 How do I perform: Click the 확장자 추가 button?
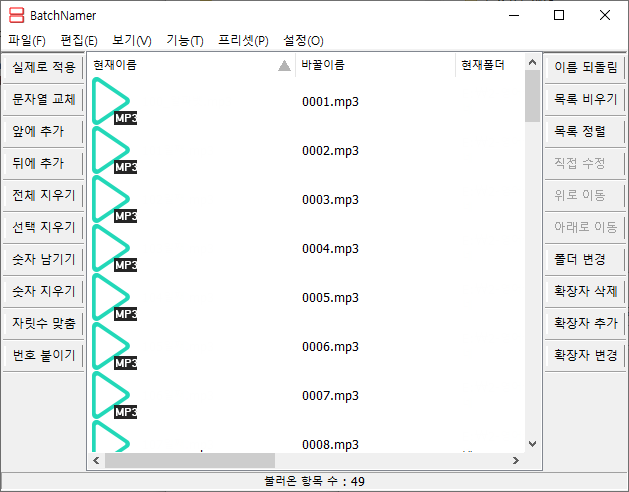click(x=585, y=323)
